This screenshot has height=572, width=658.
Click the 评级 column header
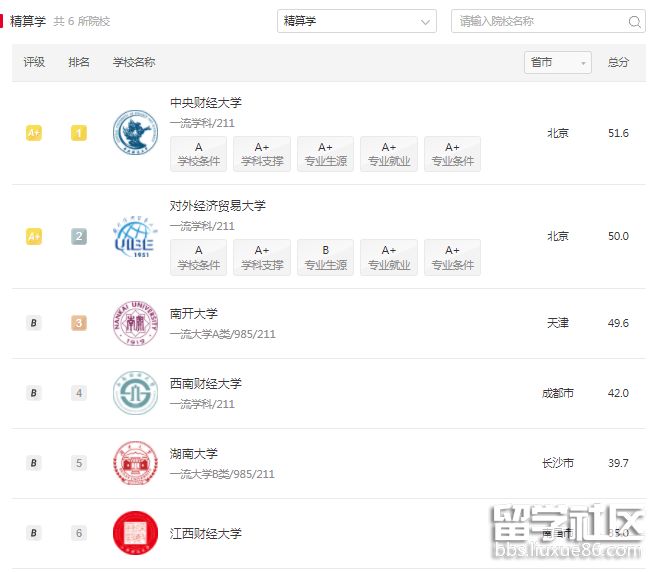point(34,62)
